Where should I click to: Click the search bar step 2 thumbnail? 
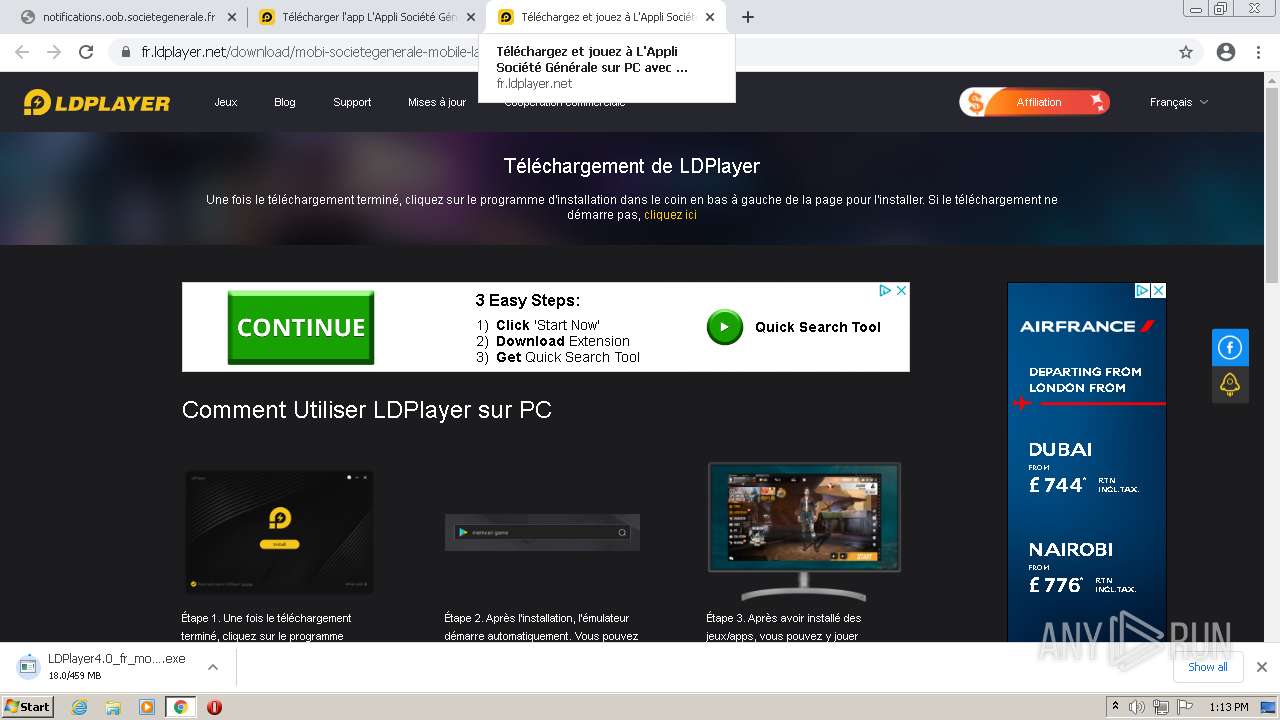point(542,532)
